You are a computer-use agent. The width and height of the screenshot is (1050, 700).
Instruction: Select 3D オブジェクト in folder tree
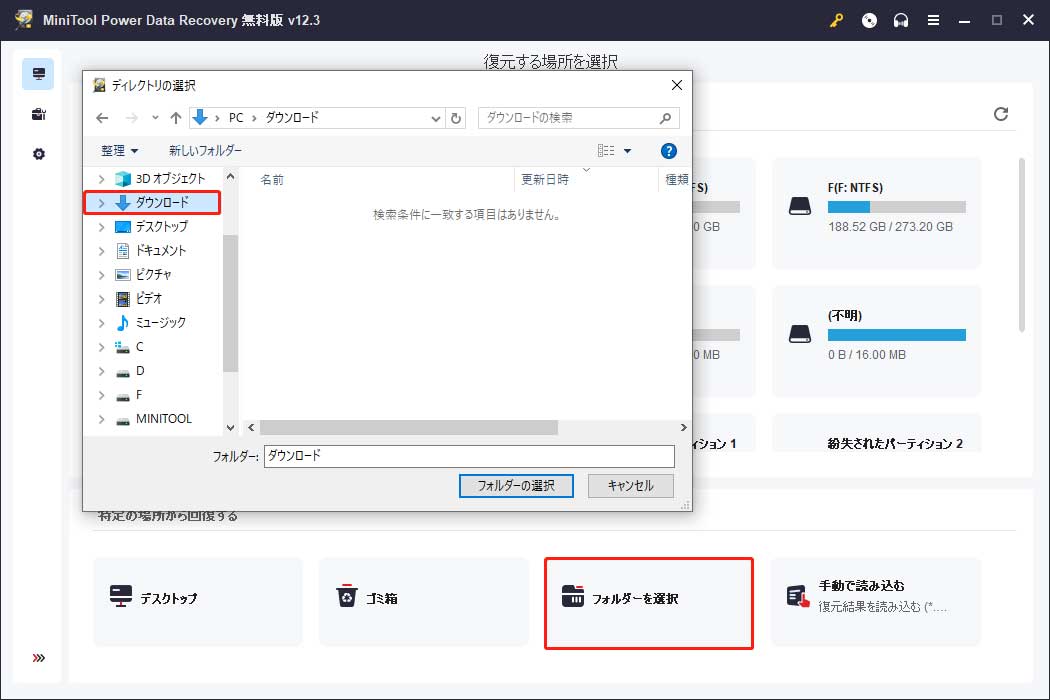(170, 179)
